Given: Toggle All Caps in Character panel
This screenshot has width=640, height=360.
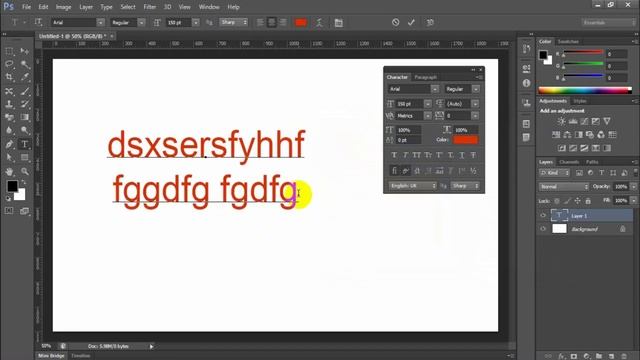Looking at the screenshot, I should [416, 156].
